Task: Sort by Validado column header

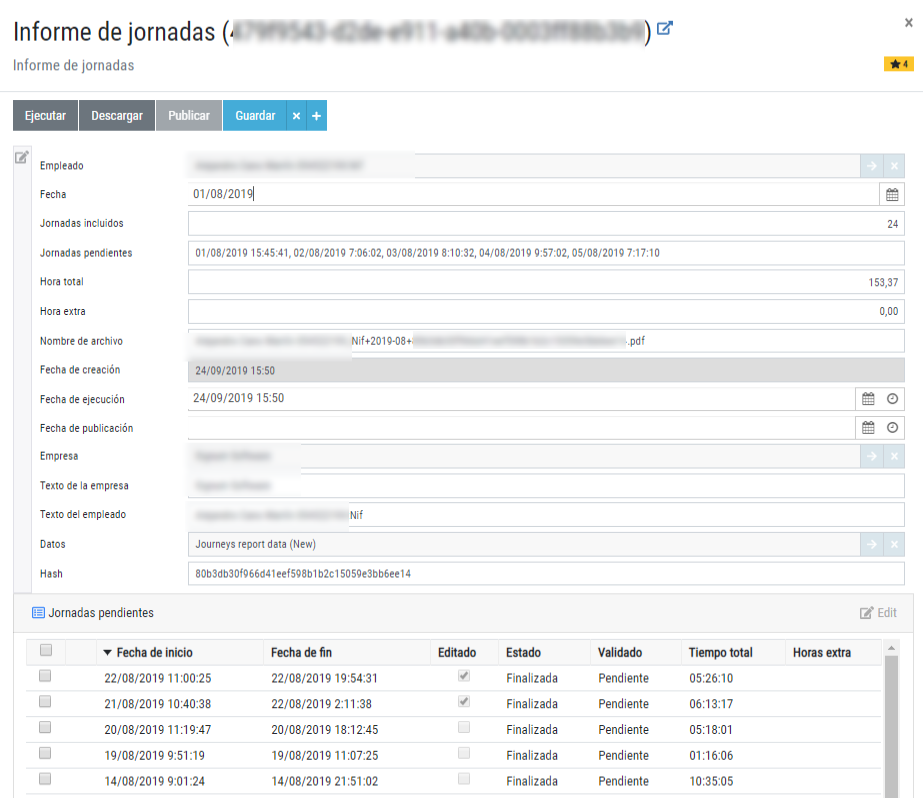Action: point(620,653)
